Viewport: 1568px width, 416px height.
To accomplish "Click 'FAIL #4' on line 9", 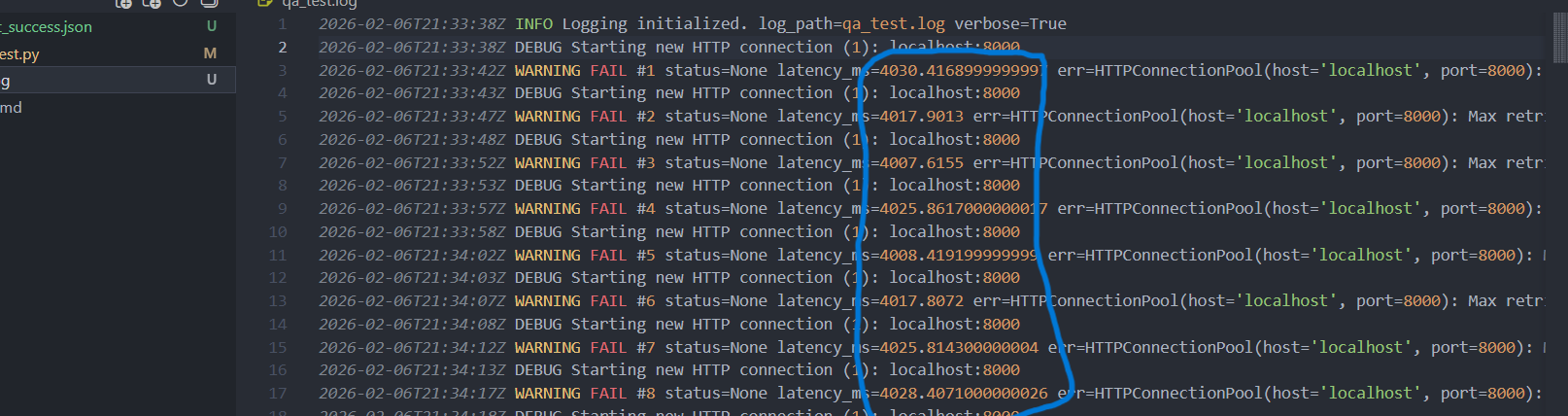I will click(x=623, y=208).
